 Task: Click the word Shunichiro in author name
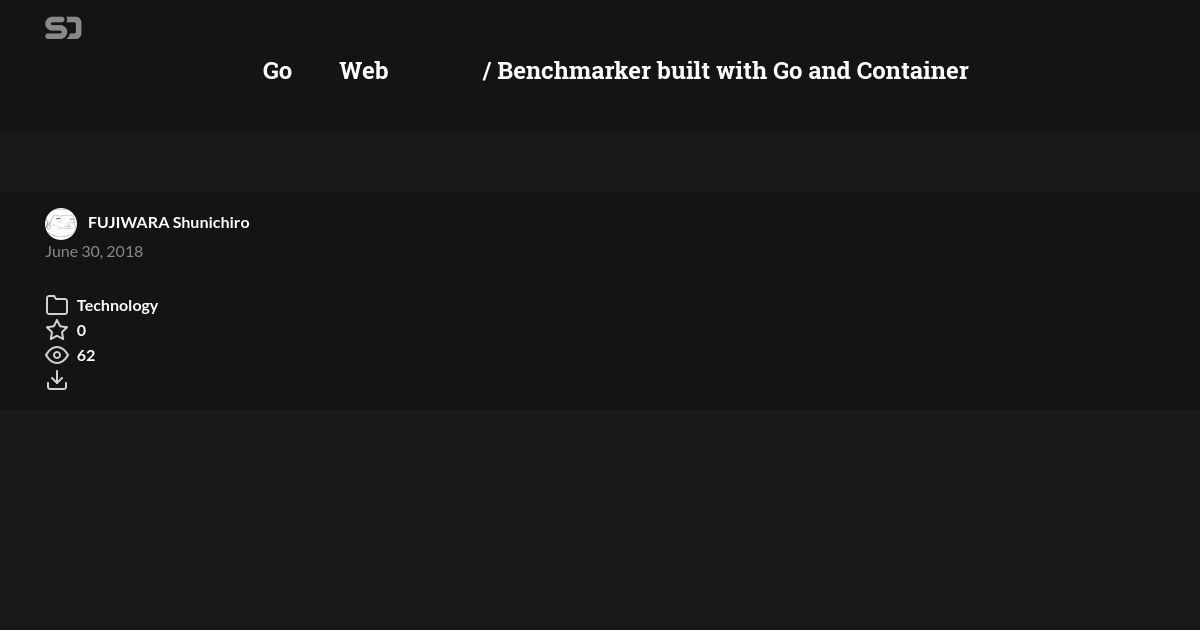tap(211, 222)
